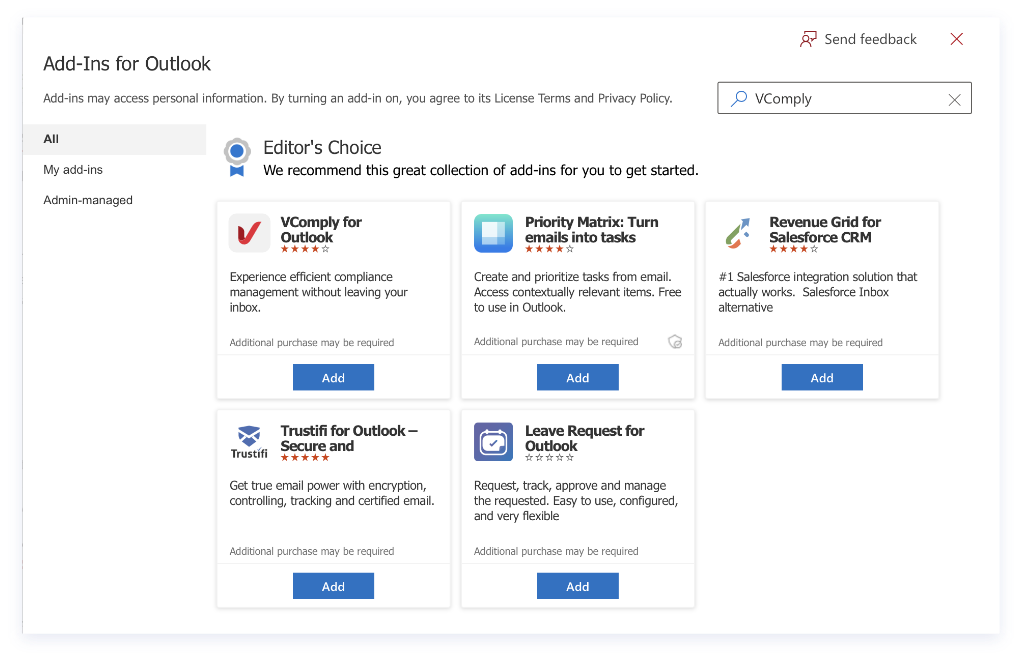Click "Additional purchase may be required" on Revenue Grid card

tap(800, 343)
